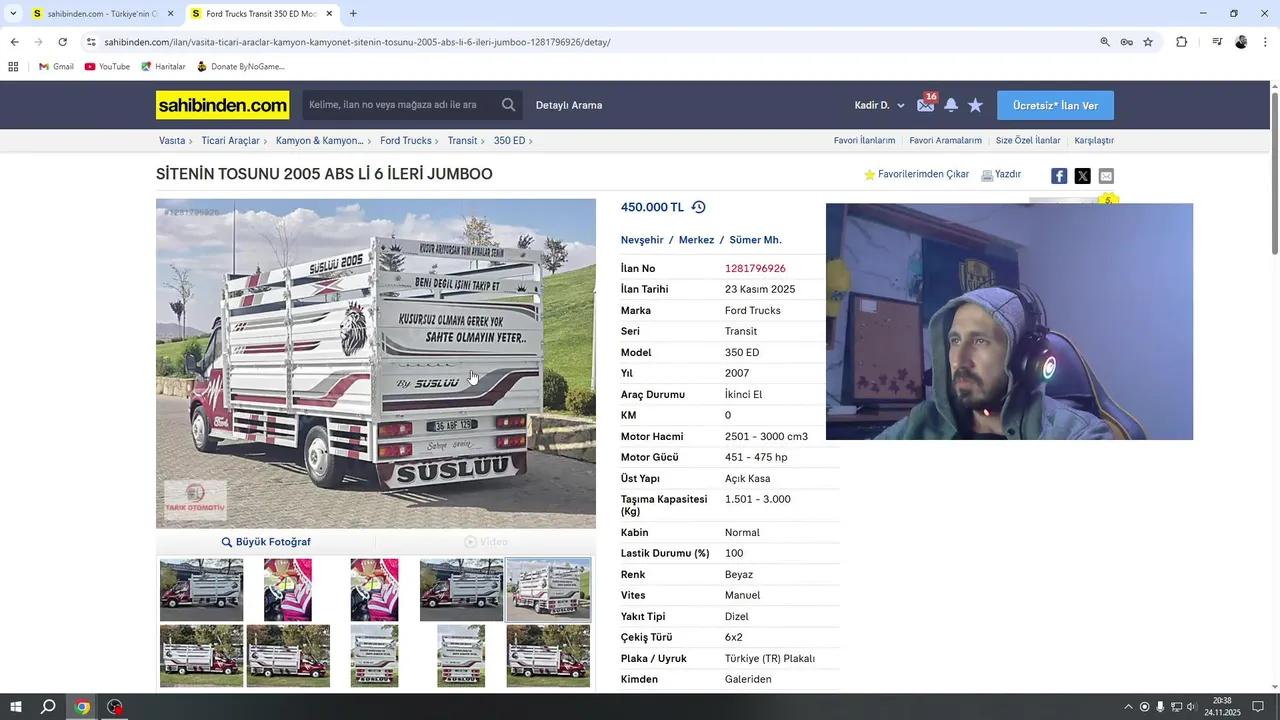Select the Ford Trucks Transit tab
The image size is (1280, 720).
pos(260,14)
